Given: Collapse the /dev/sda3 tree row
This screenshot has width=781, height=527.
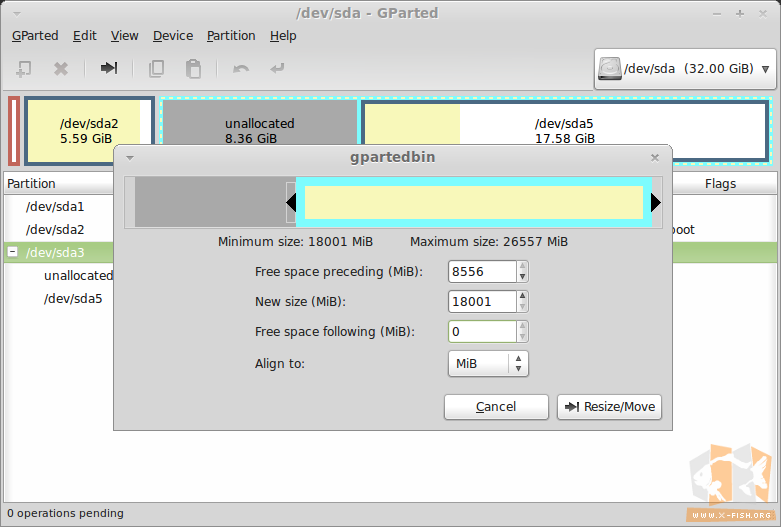Looking at the screenshot, I should pyautogui.click(x=13, y=252).
